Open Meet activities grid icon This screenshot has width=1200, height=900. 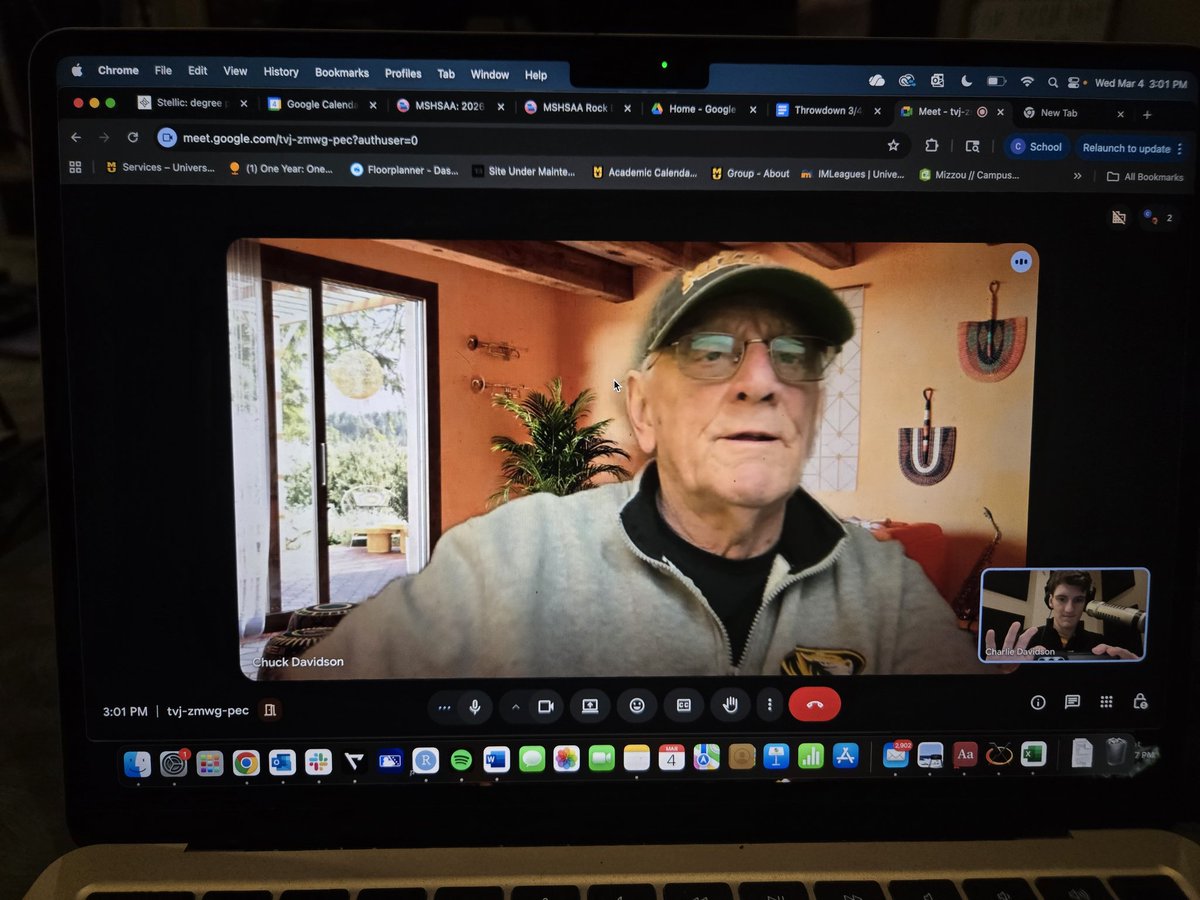coord(1106,702)
